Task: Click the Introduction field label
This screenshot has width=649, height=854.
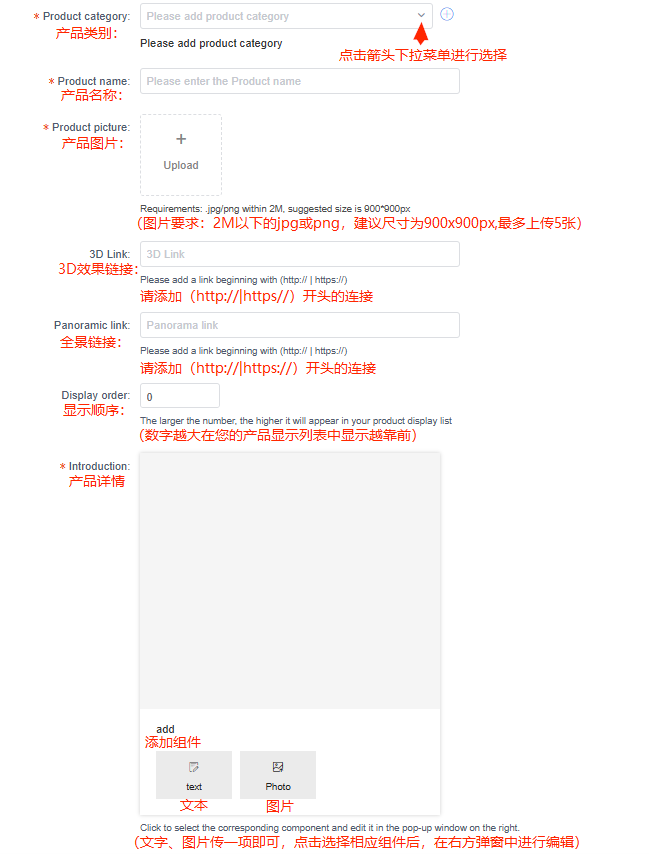Action: pos(99,467)
